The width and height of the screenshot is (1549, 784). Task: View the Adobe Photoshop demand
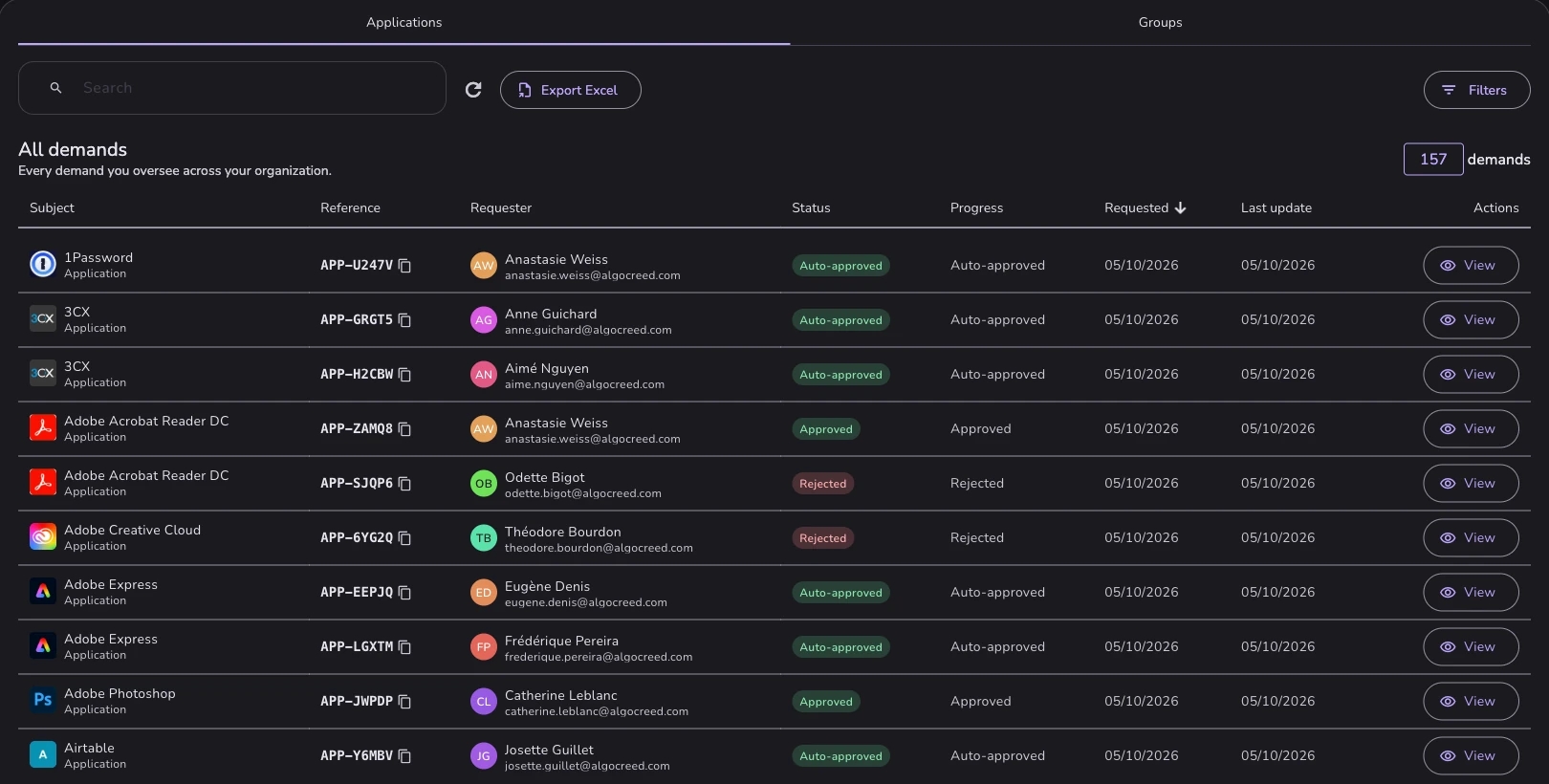click(1471, 702)
